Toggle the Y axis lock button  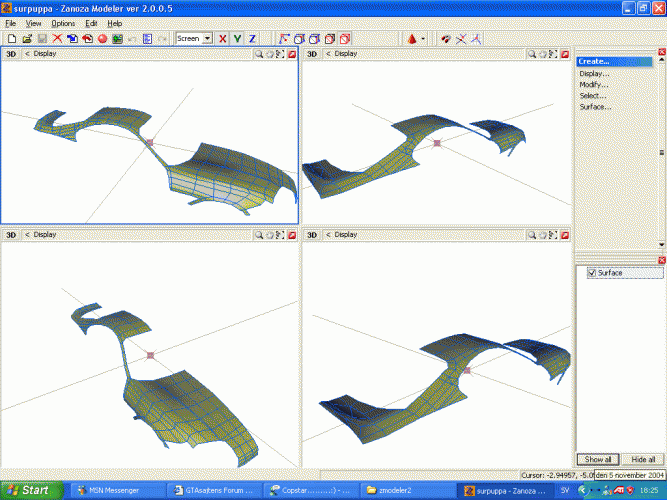click(237, 38)
